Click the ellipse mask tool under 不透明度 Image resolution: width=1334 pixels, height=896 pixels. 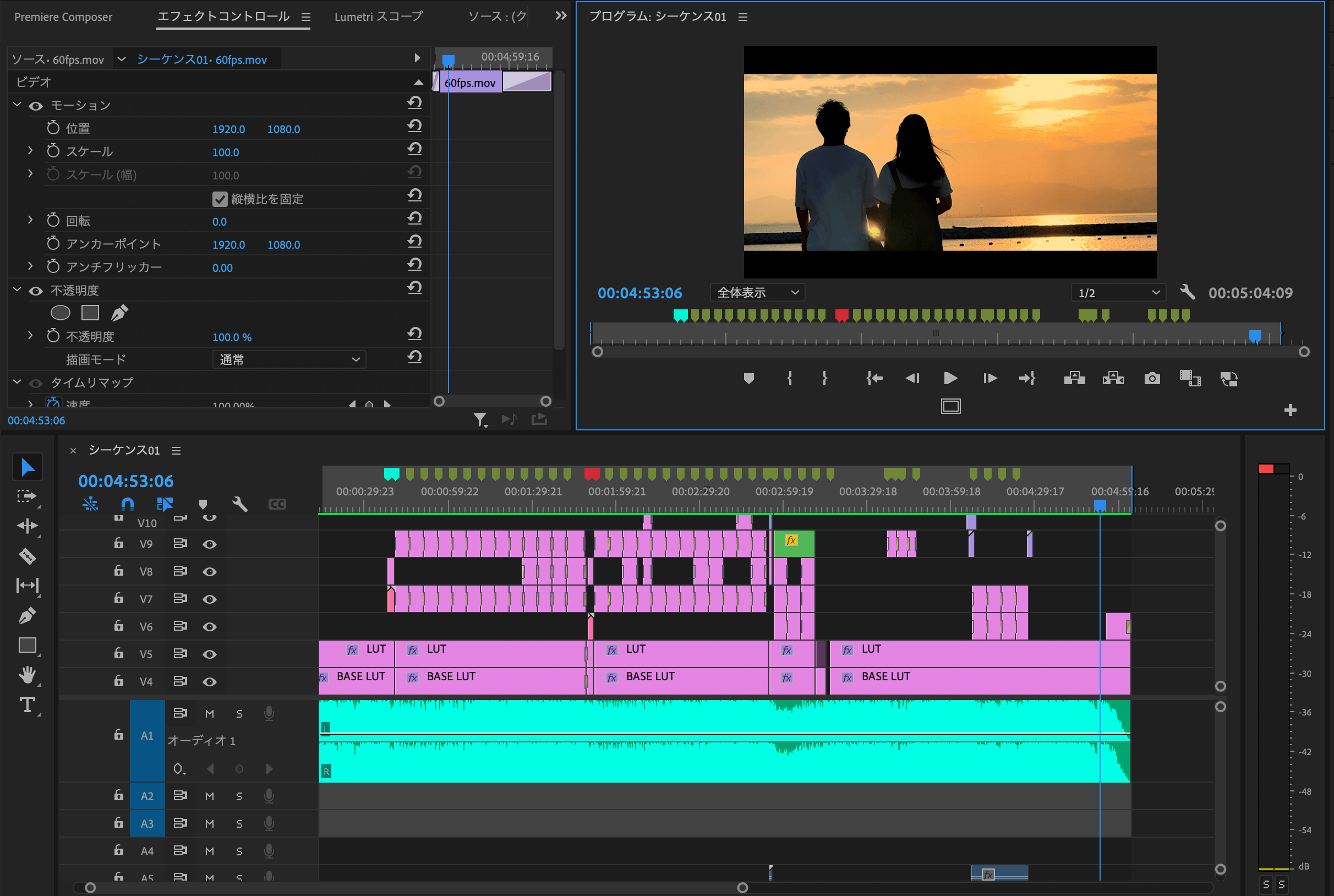[x=61, y=313]
